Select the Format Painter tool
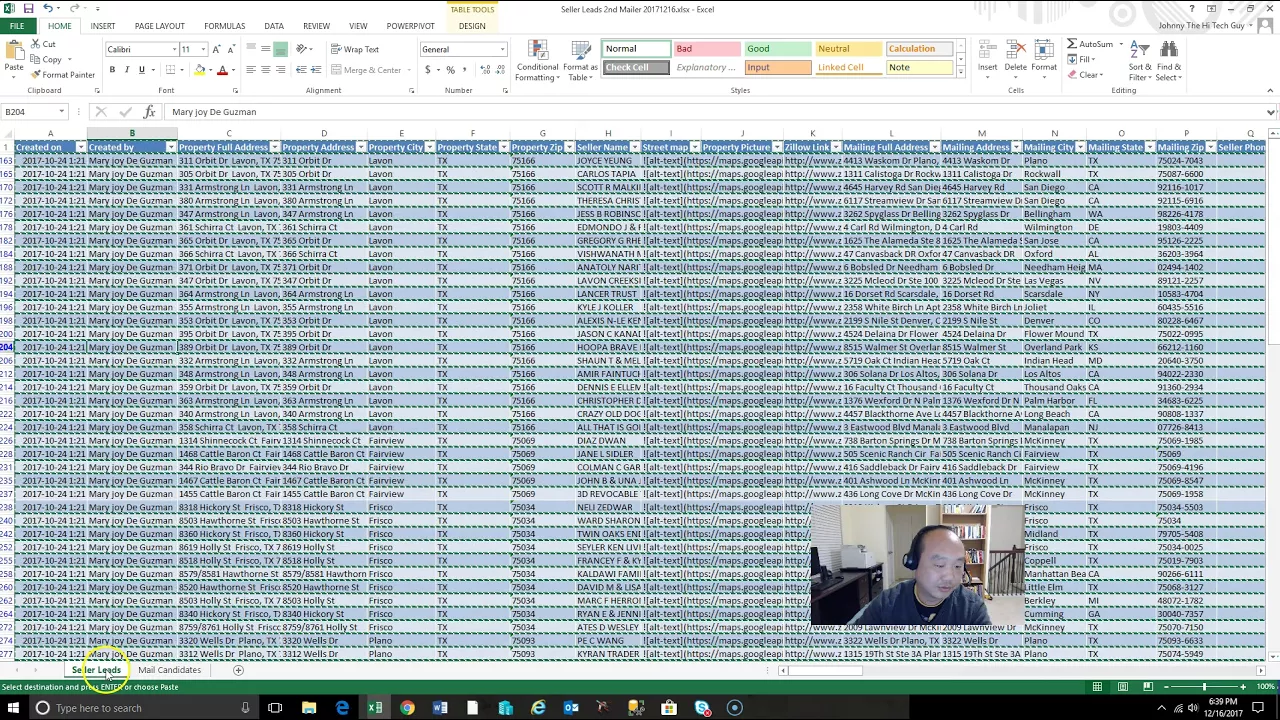The height and width of the screenshot is (720, 1280). tap(62, 75)
